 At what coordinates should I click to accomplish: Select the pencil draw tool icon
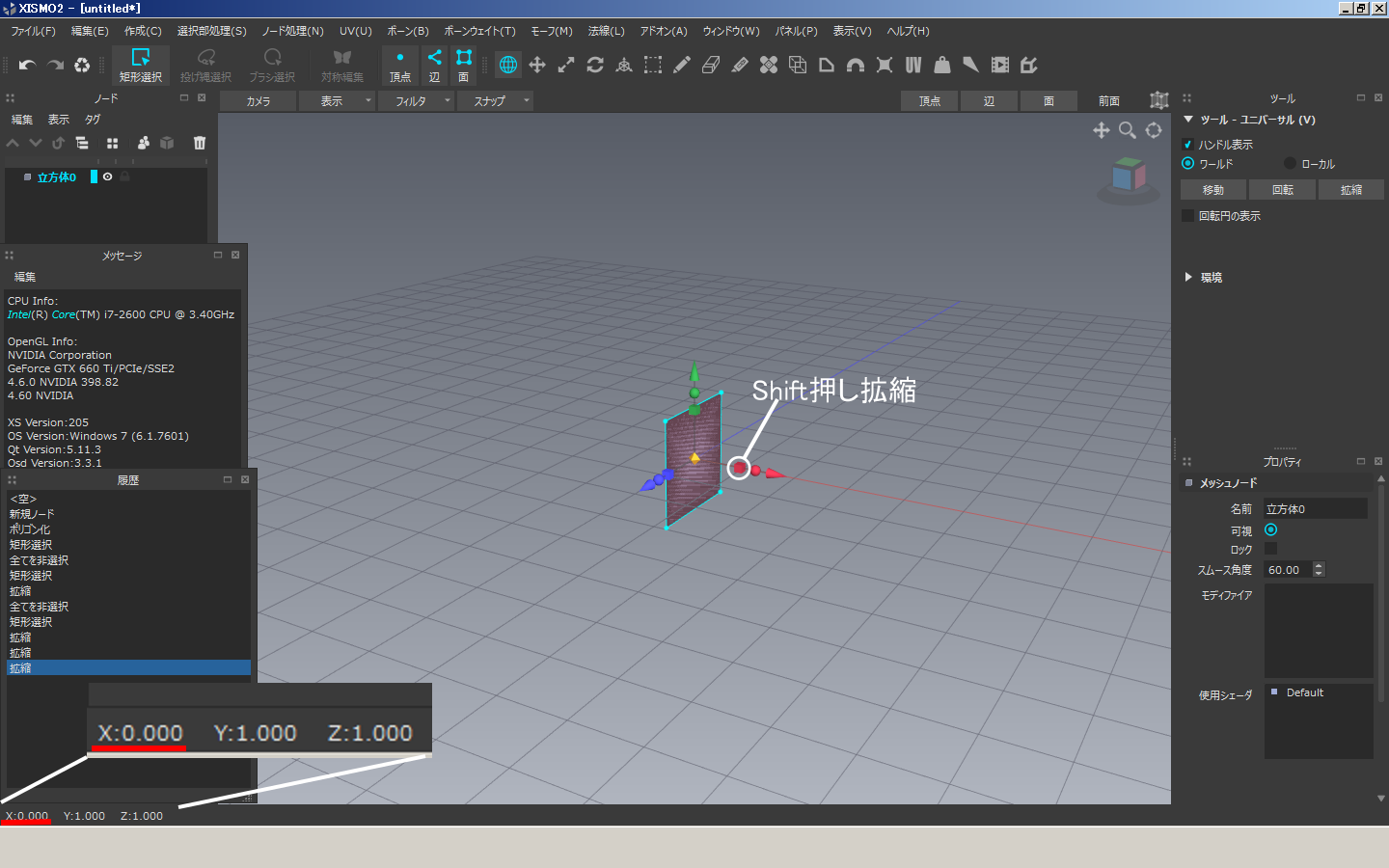pos(682,65)
